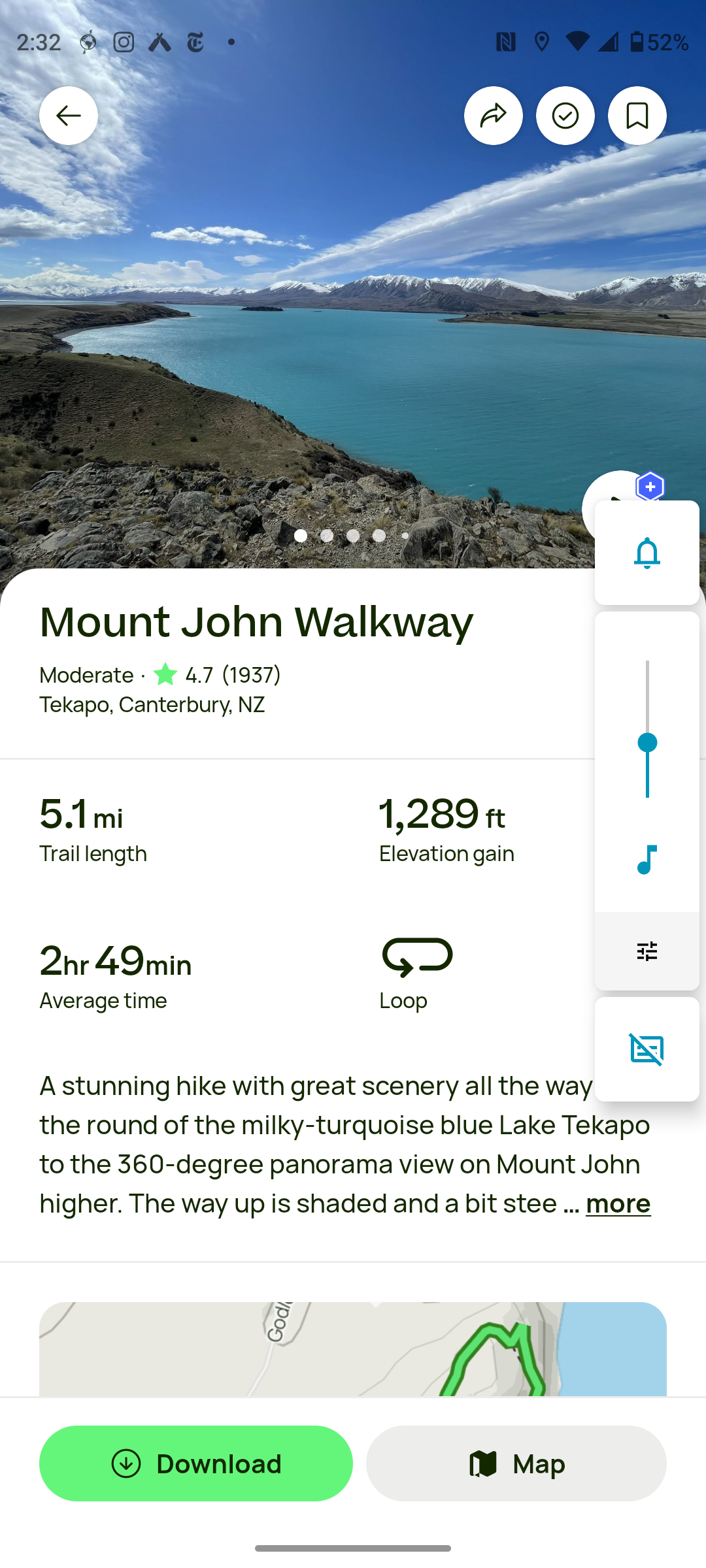This screenshot has width=706, height=1568.
Task: Select the second photo carousel dot
Action: point(327,536)
